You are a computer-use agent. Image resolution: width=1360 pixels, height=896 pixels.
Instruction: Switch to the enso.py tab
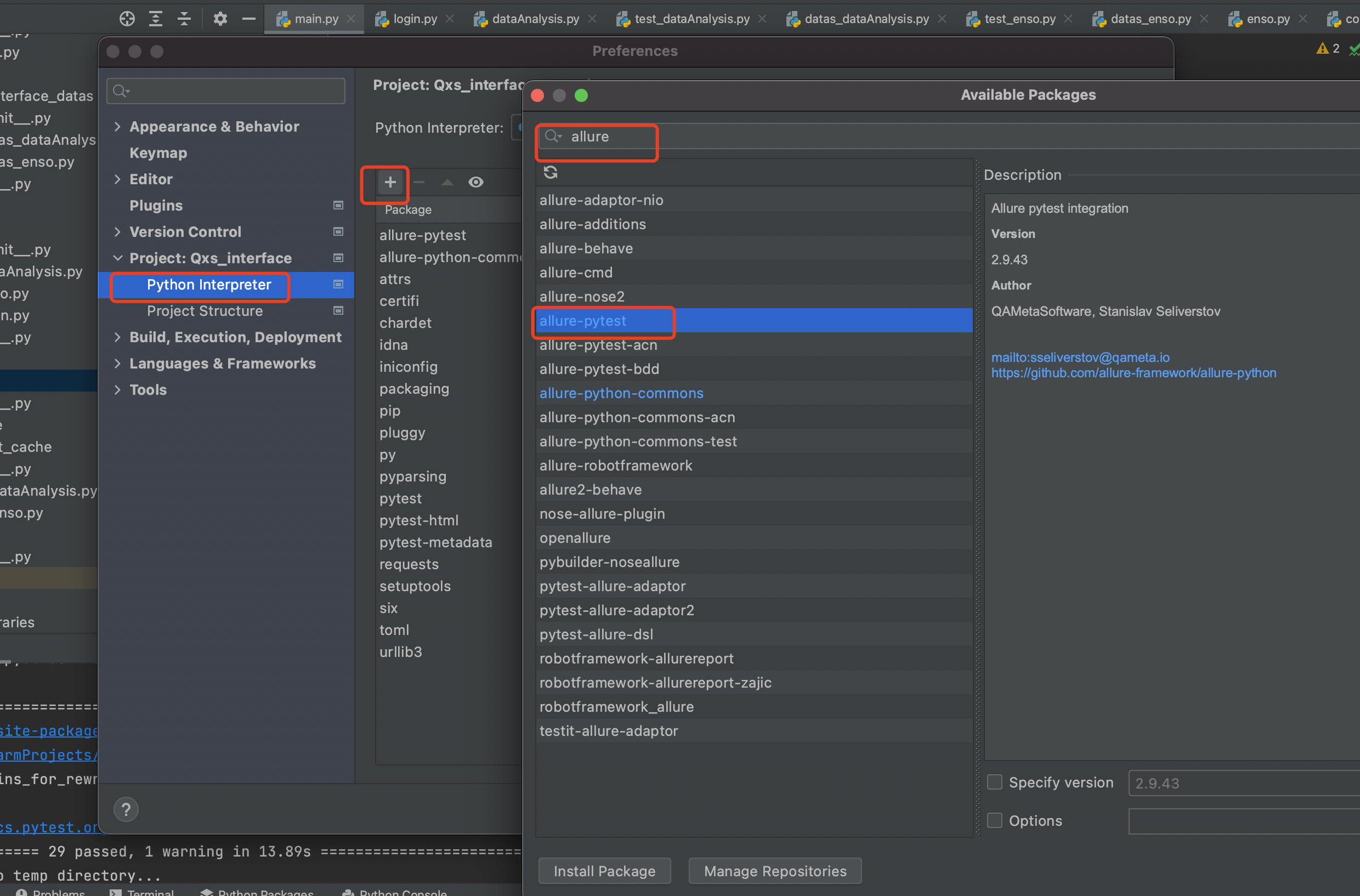coord(1267,19)
